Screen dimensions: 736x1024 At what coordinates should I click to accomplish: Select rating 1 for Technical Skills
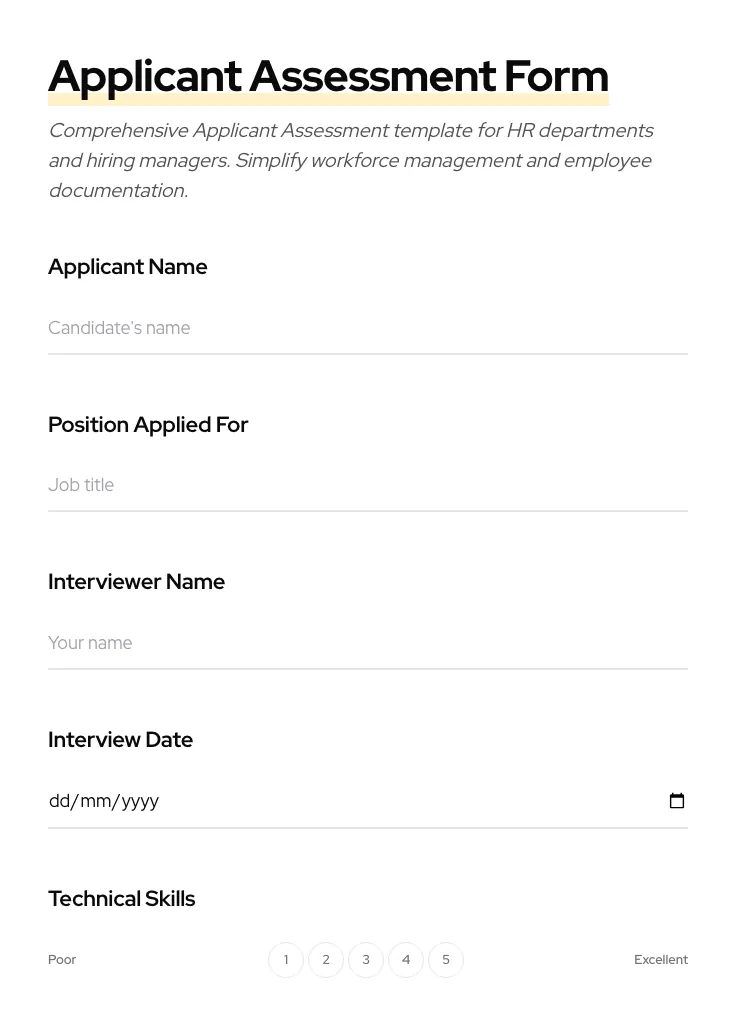286,959
